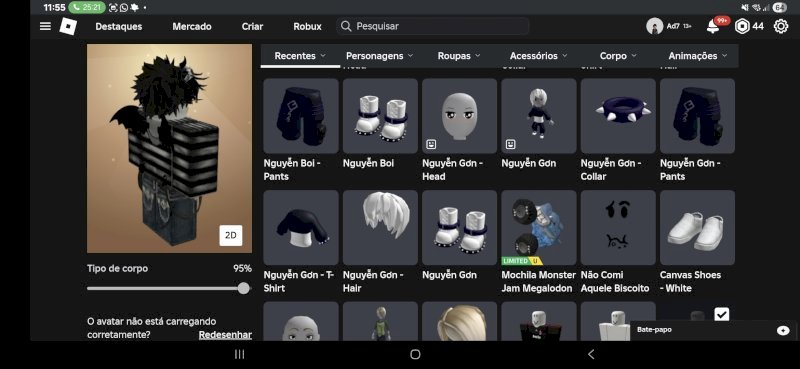Select the Nguyễn Gơn - Collar item

pyautogui.click(x=618, y=116)
